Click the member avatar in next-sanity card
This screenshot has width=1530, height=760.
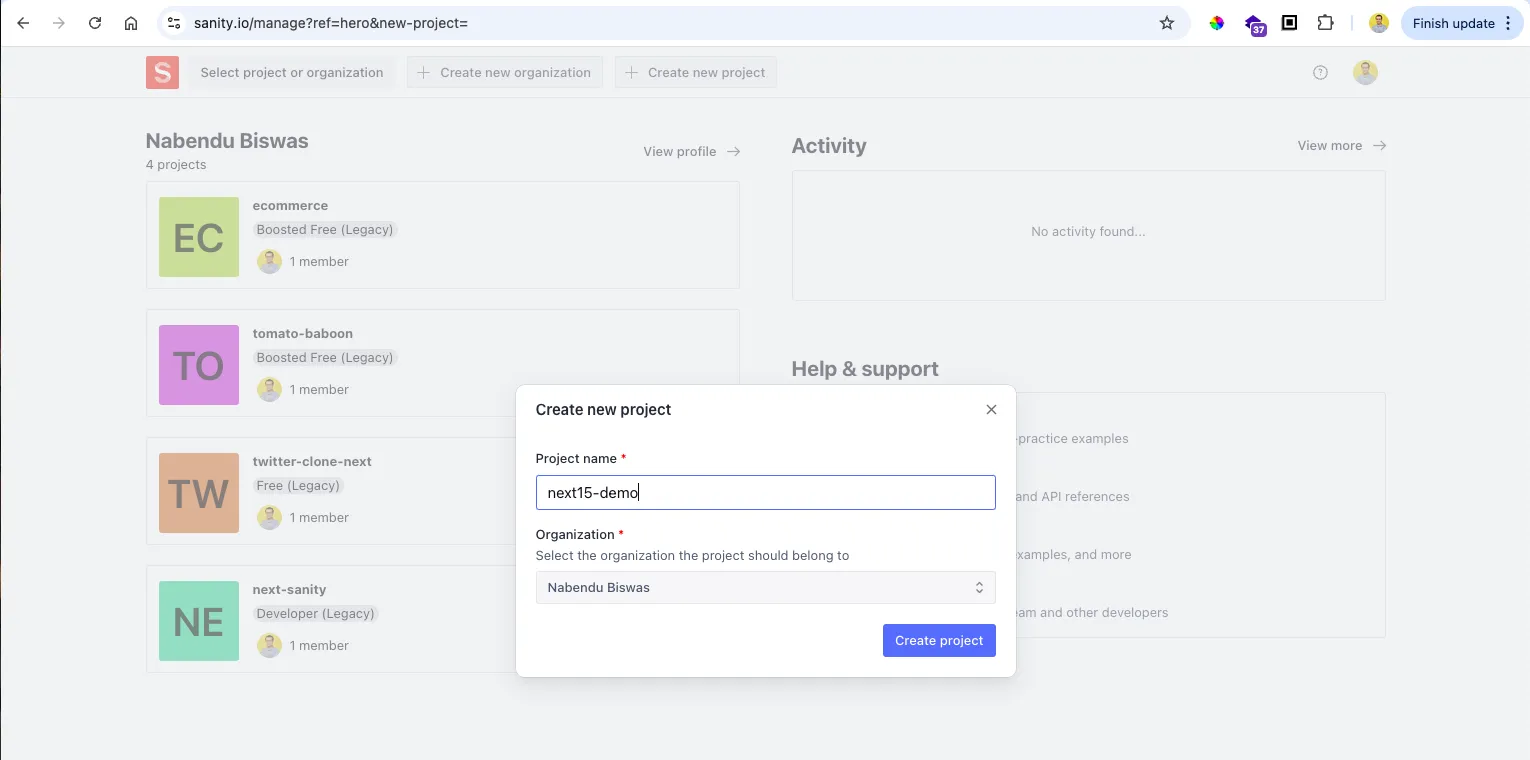point(269,645)
